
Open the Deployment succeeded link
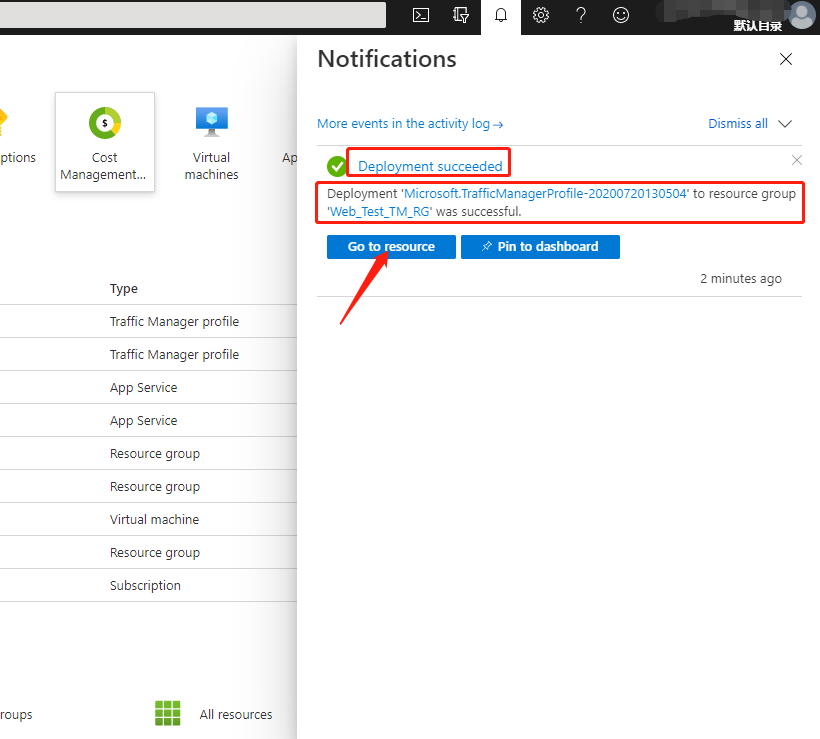coord(430,166)
